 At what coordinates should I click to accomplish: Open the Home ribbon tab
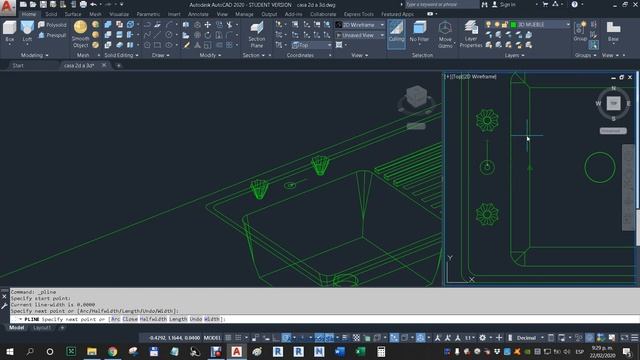(x=29, y=14)
